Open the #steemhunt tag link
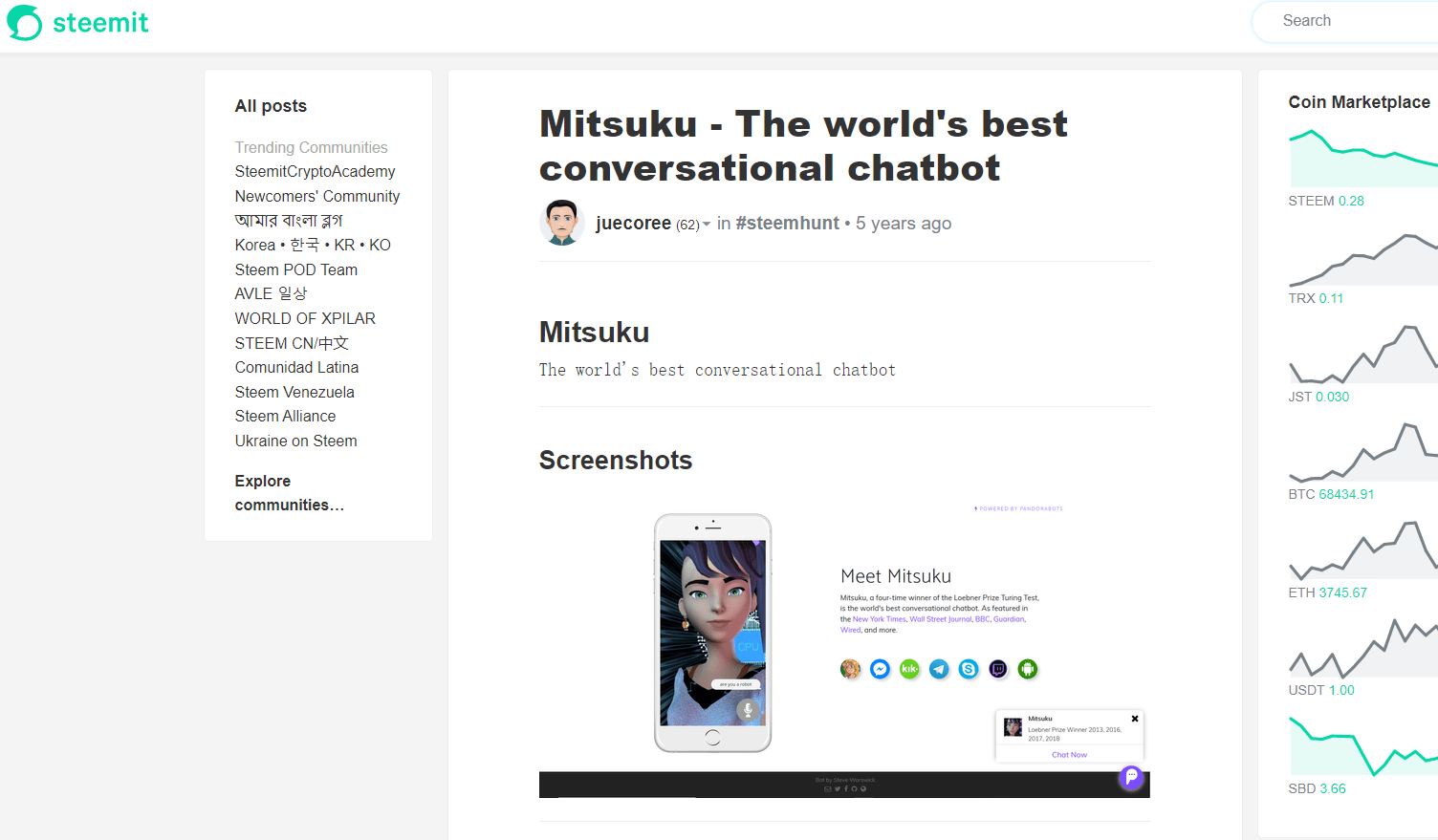This screenshot has height=840, width=1438. click(x=787, y=223)
